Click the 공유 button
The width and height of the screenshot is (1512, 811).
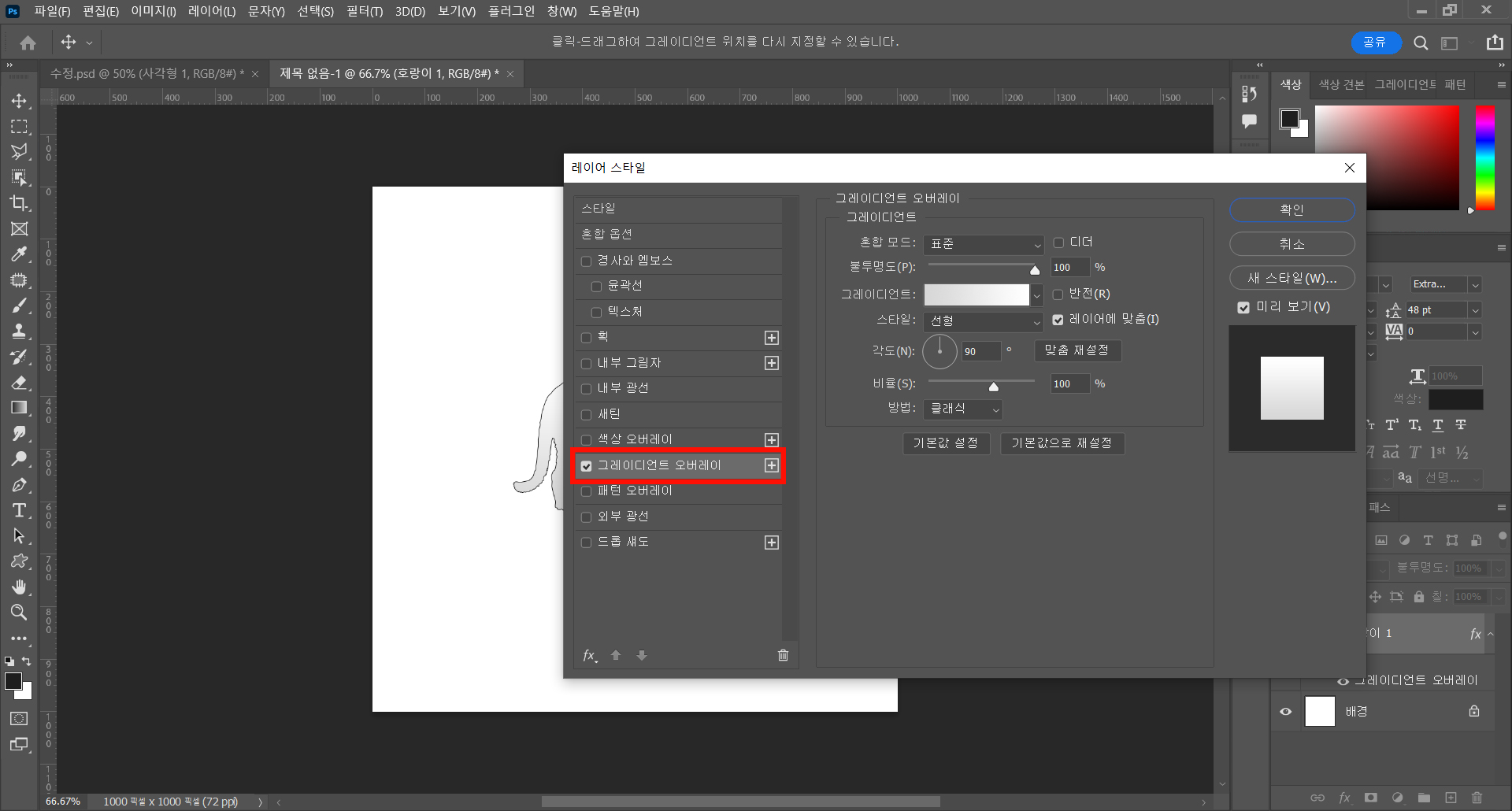[1376, 43]
